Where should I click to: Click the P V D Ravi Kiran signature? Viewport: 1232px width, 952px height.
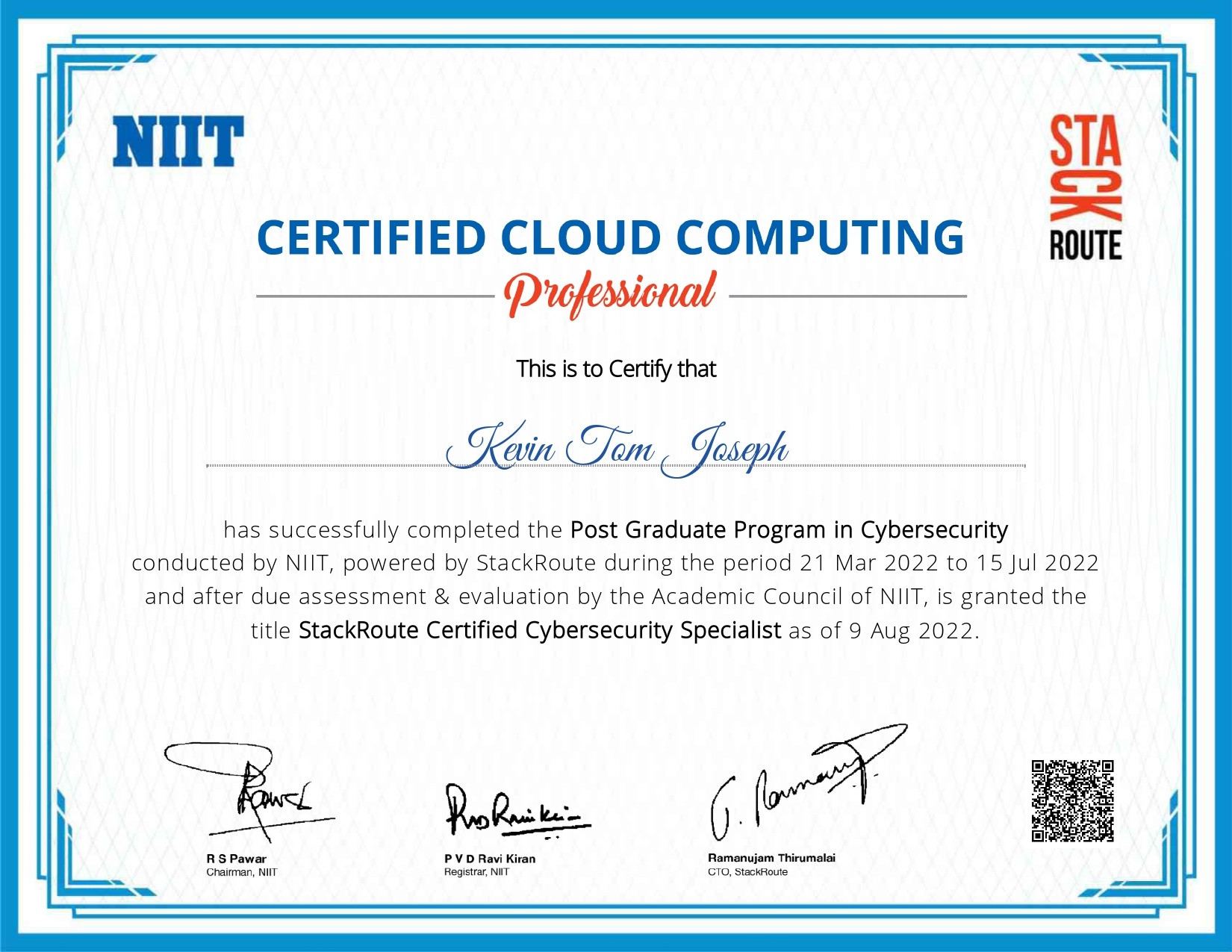(x=517, y=811)
